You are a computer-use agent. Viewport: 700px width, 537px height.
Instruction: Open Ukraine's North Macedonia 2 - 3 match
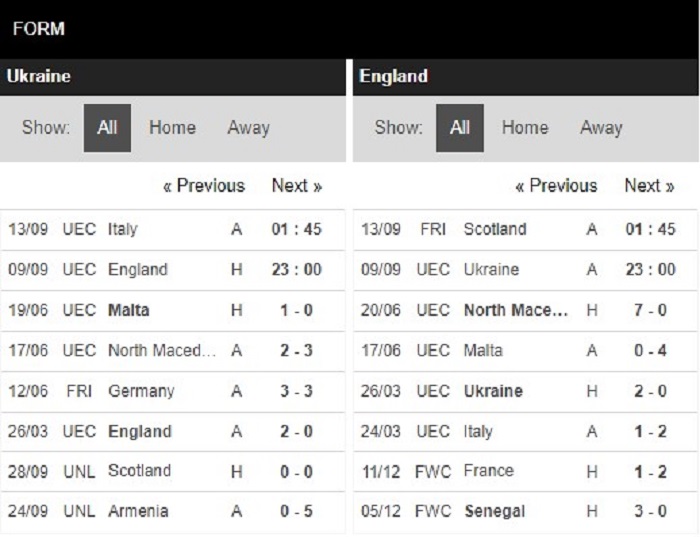(x=172, y=351)
